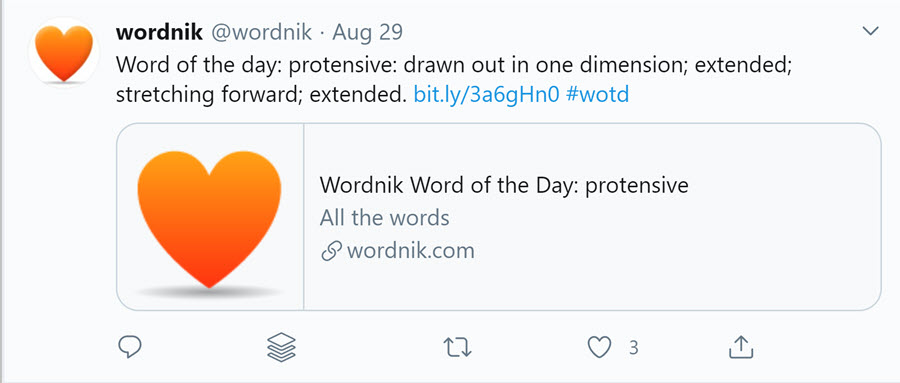Open the bold wordnik display name
900x383 pixels.
(159, 32)
